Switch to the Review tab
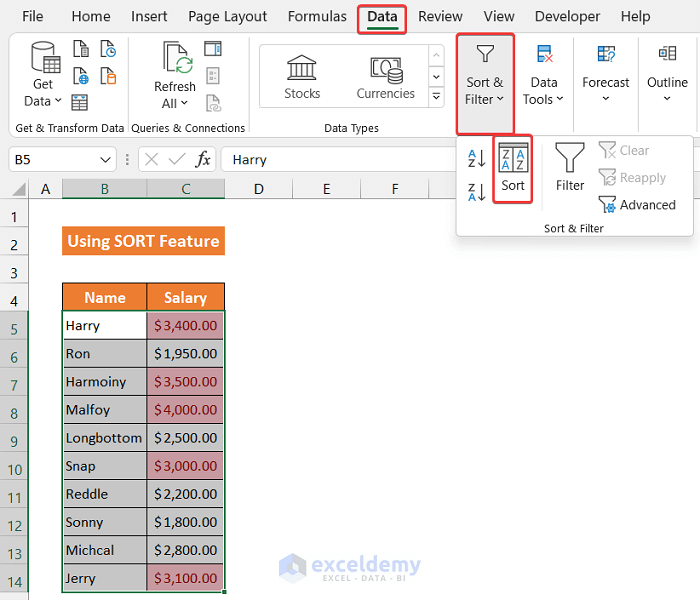700x600 pixels. click(x=440, y=17)
